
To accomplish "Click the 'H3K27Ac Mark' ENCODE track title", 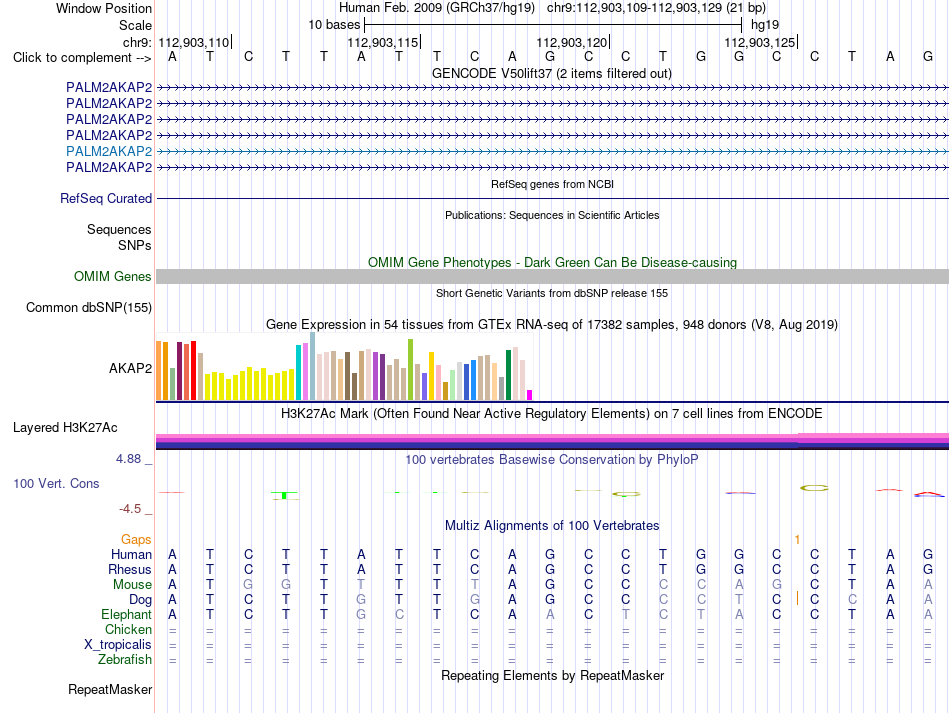I will (552, 414).
